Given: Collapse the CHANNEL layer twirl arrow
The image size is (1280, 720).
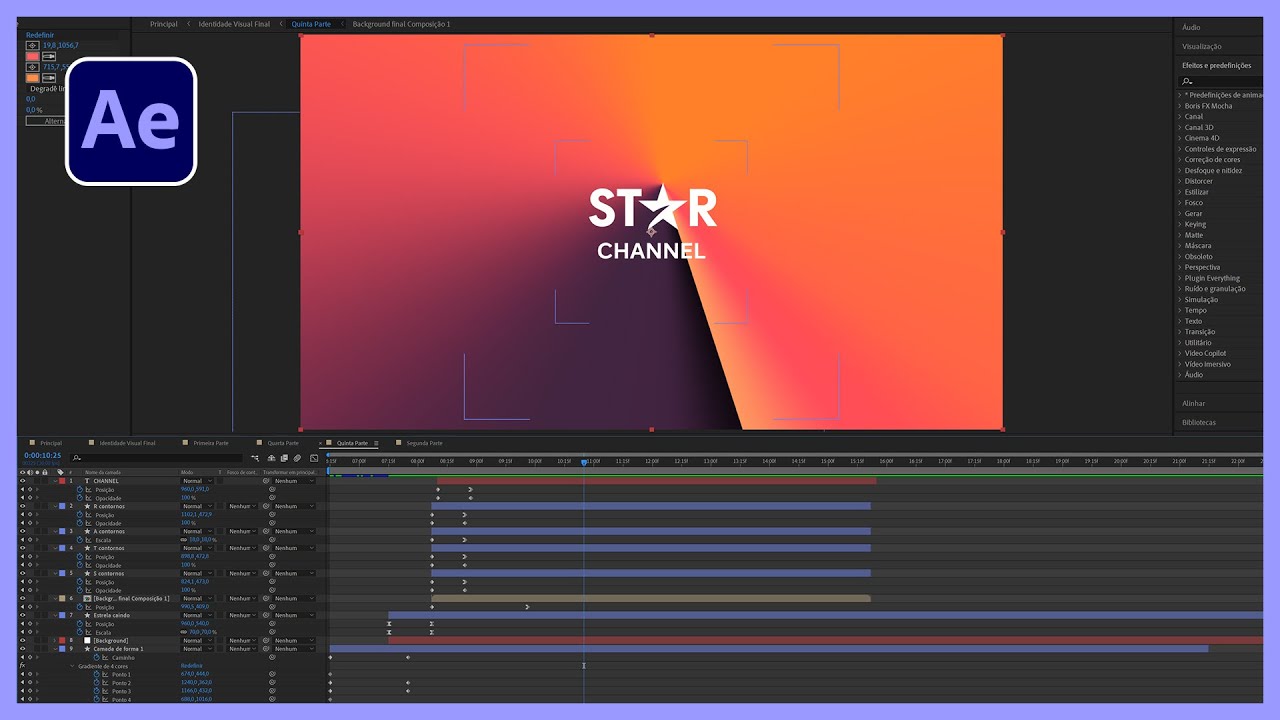Looking at the screenshot, I should (54, 481).
